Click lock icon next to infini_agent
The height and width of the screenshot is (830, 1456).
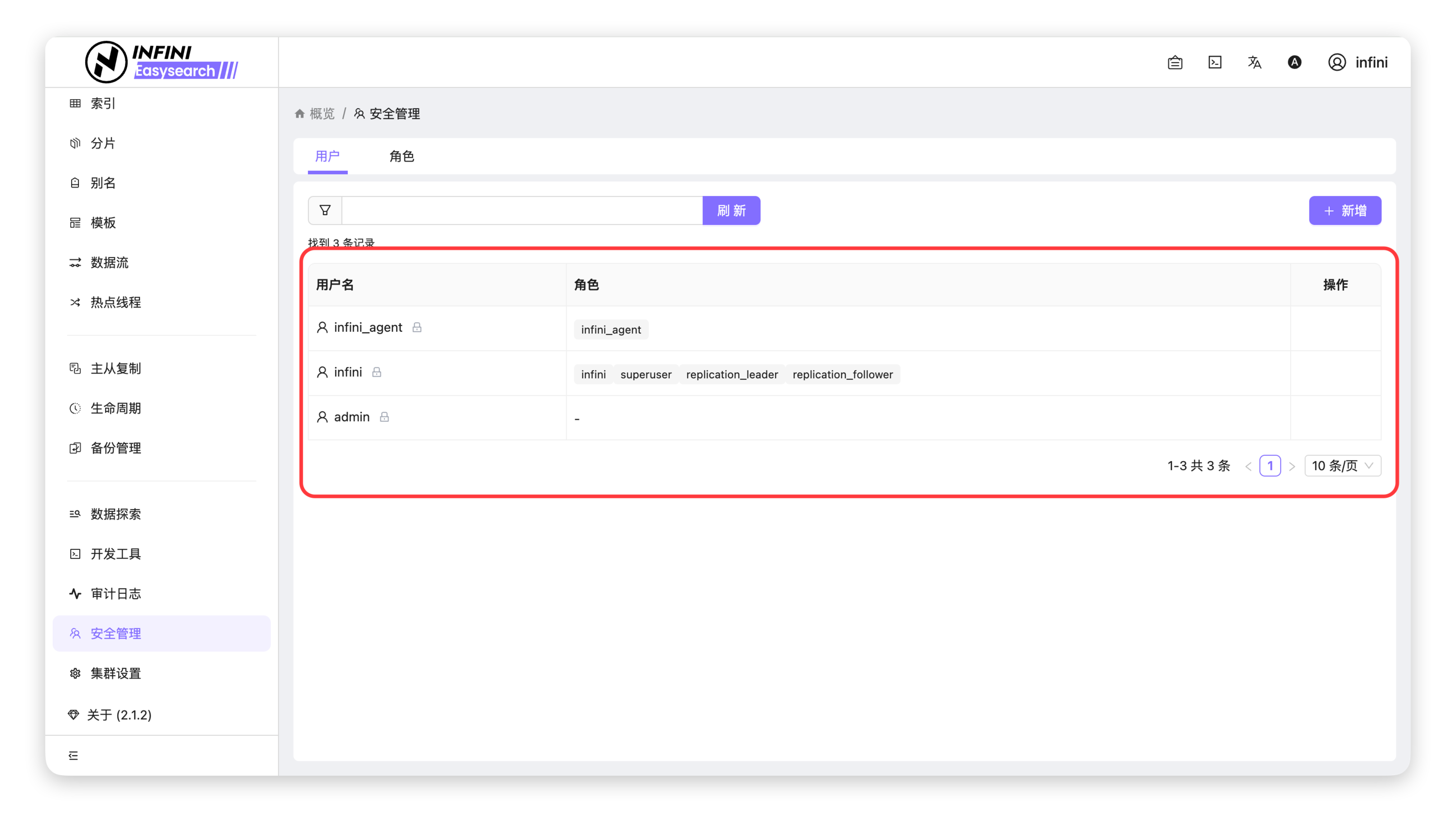[x=417, y=327]
